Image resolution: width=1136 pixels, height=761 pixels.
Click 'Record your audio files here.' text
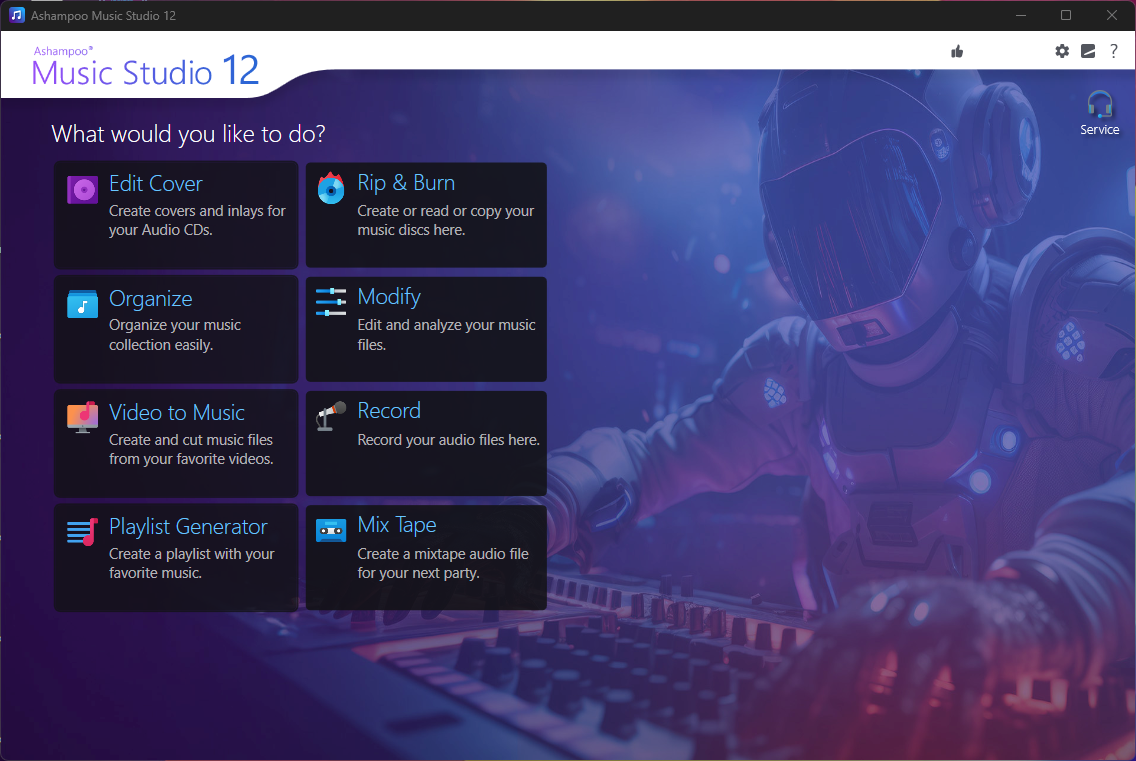coord(448,440)
